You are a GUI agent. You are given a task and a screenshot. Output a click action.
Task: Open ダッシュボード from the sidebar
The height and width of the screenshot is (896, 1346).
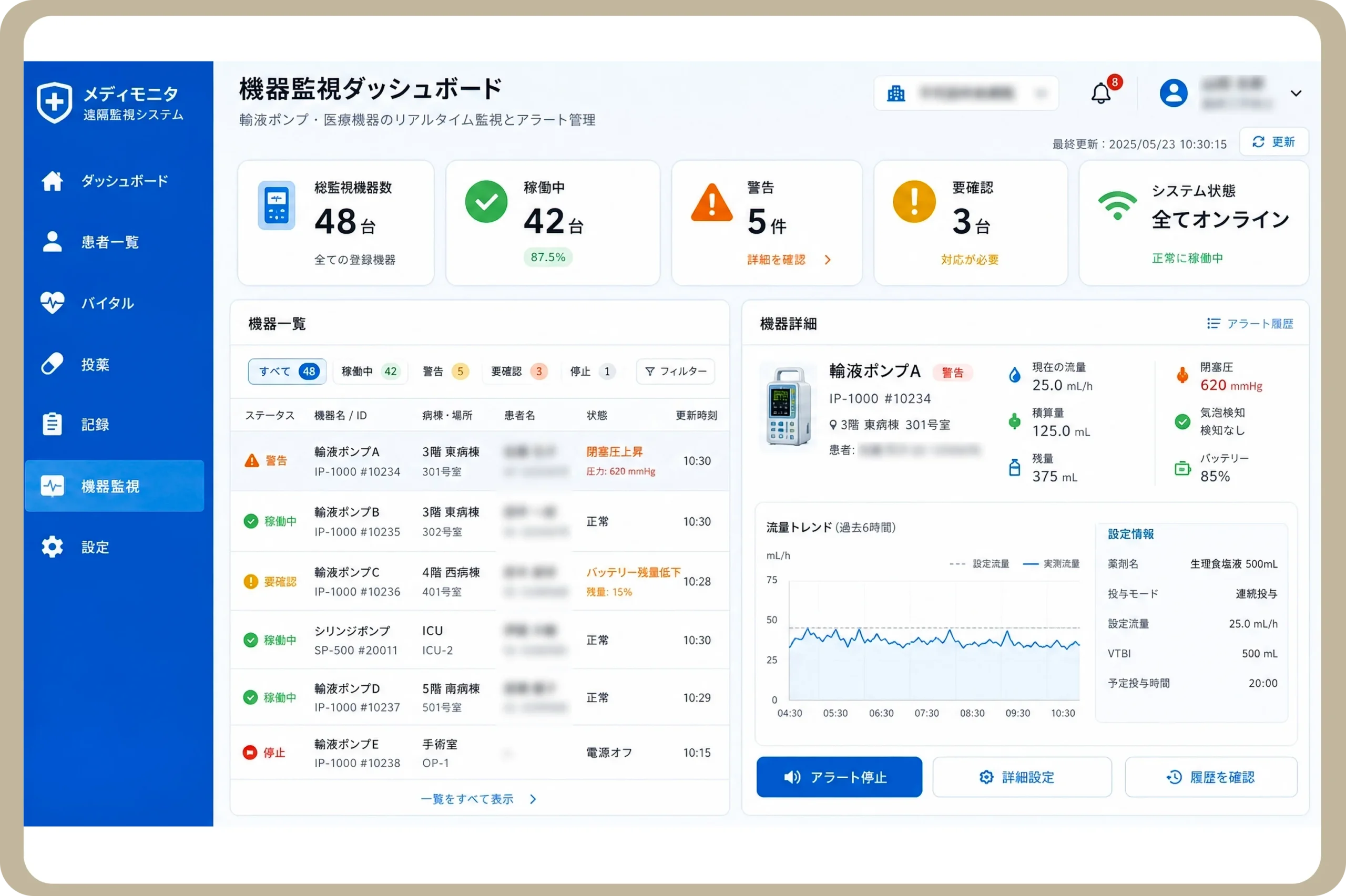[114, 181]
